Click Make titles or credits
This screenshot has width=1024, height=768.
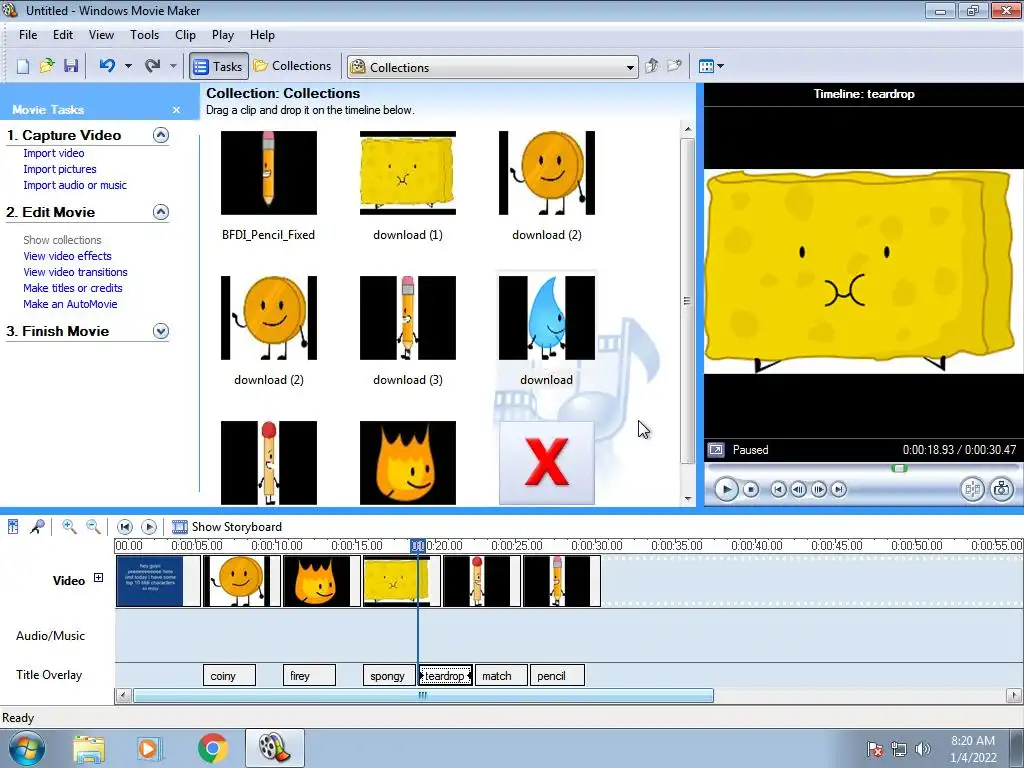pos(72,288)
